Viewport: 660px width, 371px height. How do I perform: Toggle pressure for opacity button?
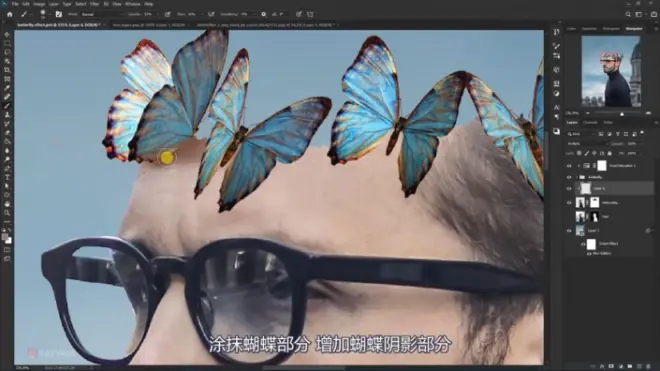tap(168, 14)
